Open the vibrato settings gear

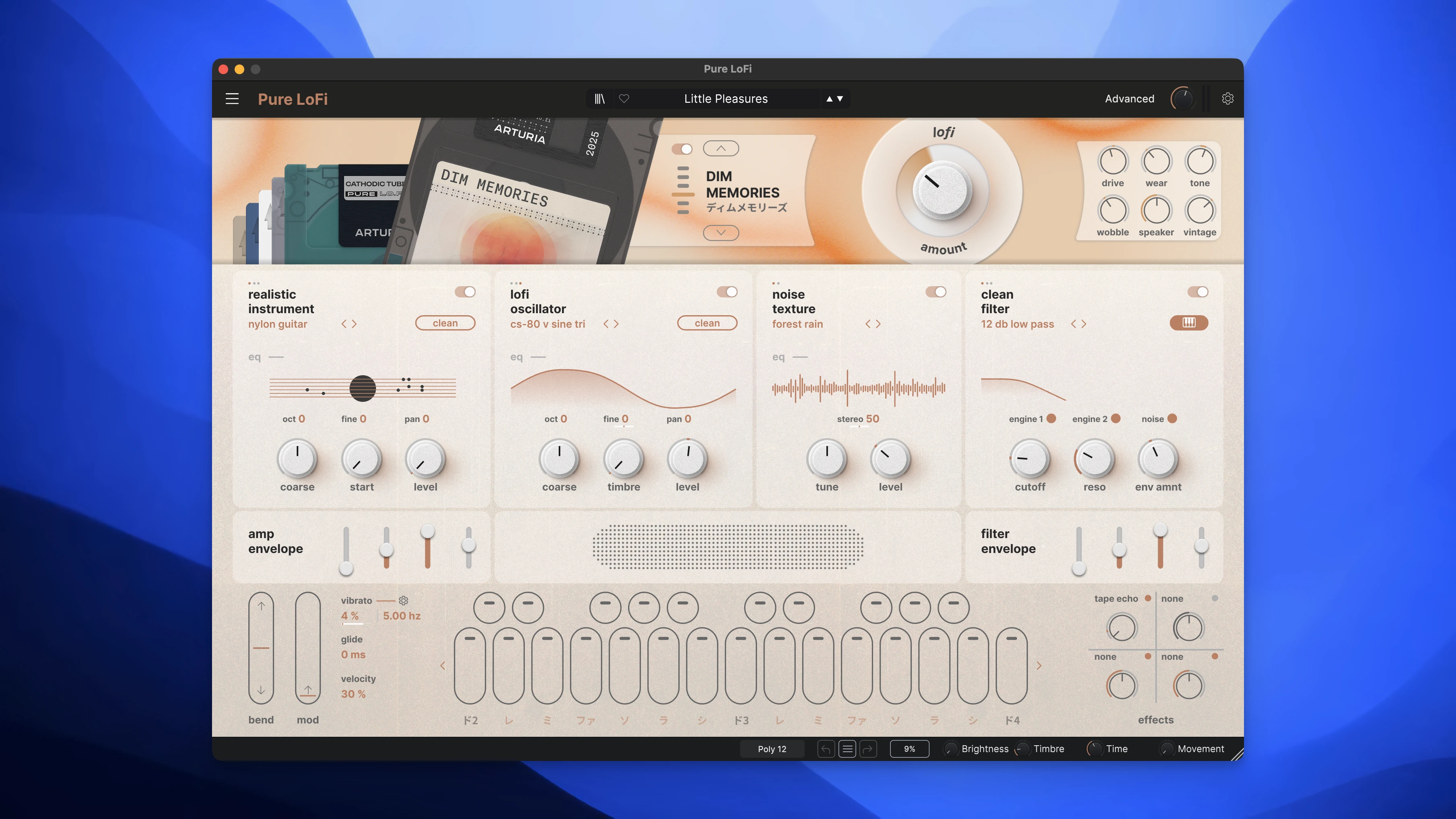pyautogui.click(x=404, y=601)
